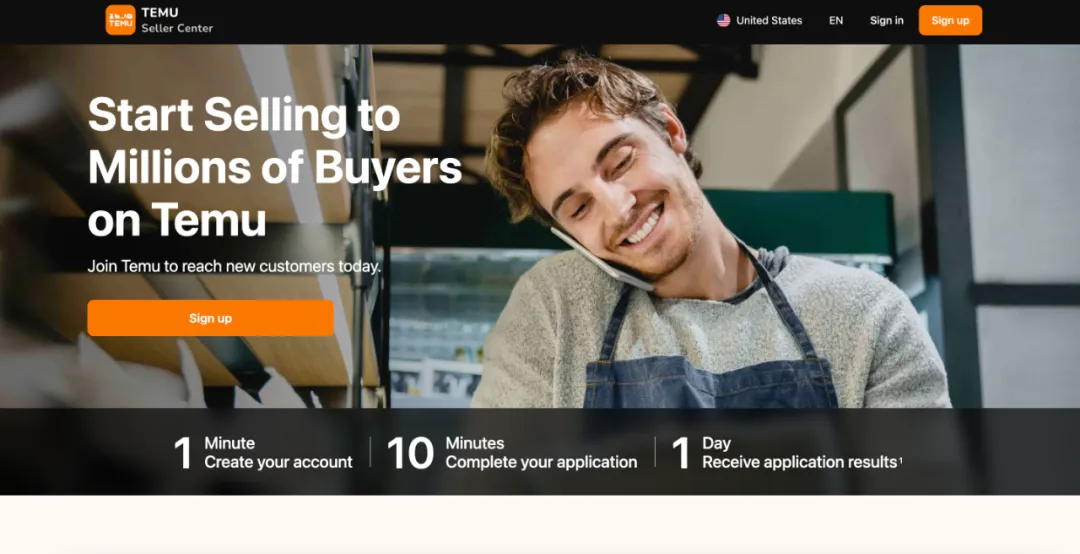1080x554 pixels.
Task: Click the Start Selling to Millions headline
Action: pyautogui.click(x=274, y=167)
